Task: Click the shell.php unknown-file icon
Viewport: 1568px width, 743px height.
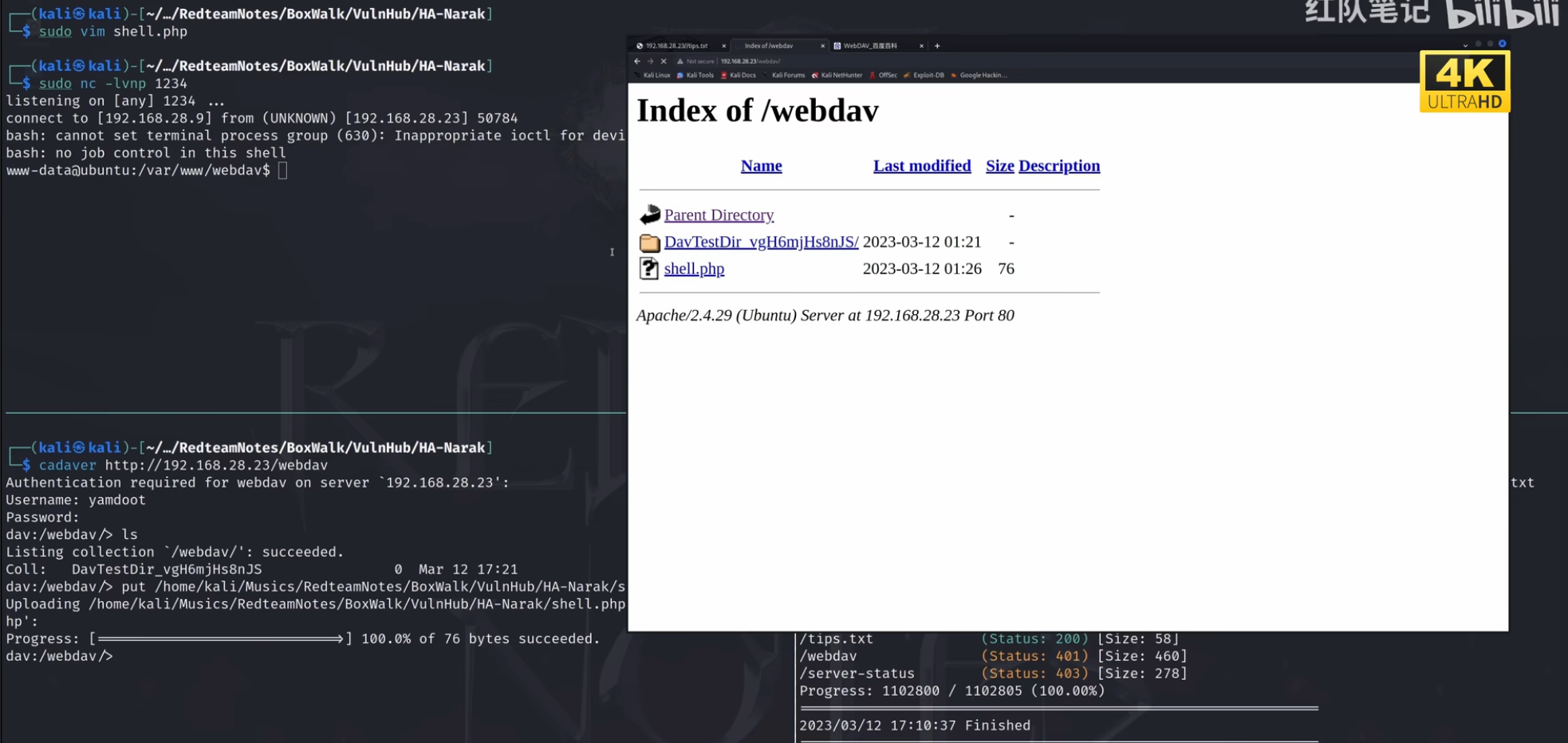Action: (650, 269)
